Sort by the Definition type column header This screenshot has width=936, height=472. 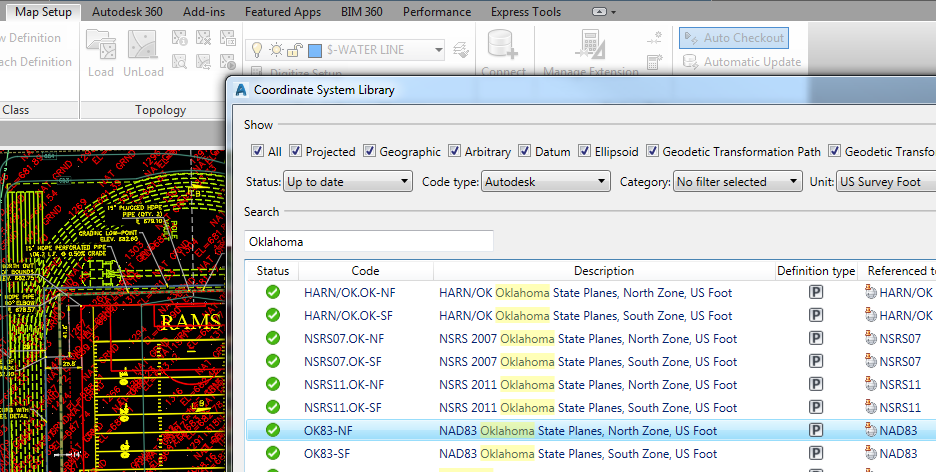coord(816,271)
